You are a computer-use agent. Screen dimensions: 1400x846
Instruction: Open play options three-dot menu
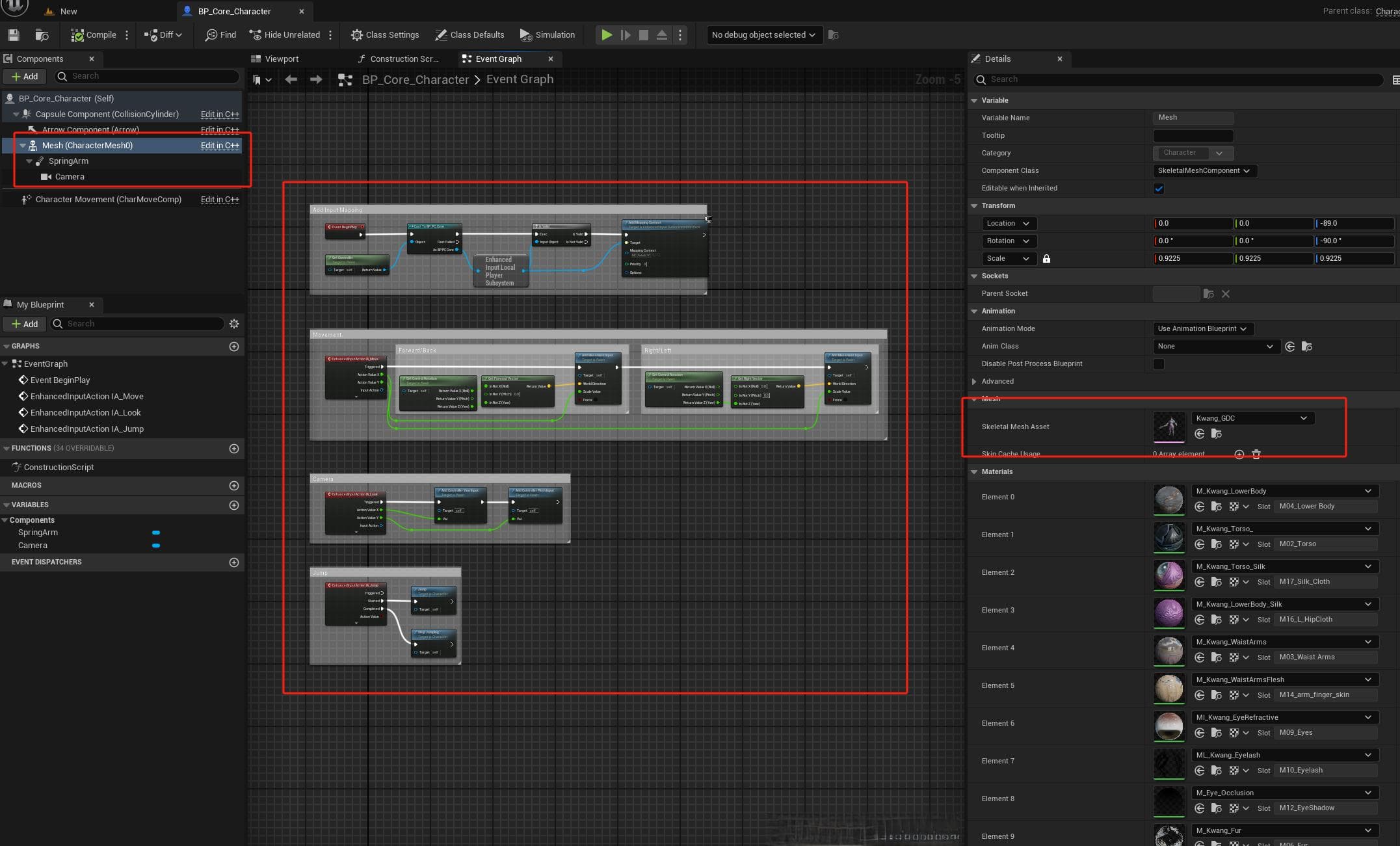point(680,35)
